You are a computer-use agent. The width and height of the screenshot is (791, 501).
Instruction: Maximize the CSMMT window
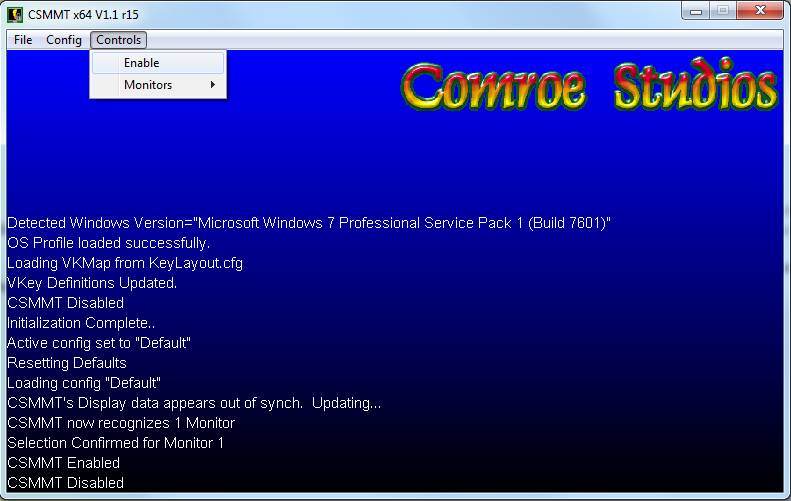(723, 12)
